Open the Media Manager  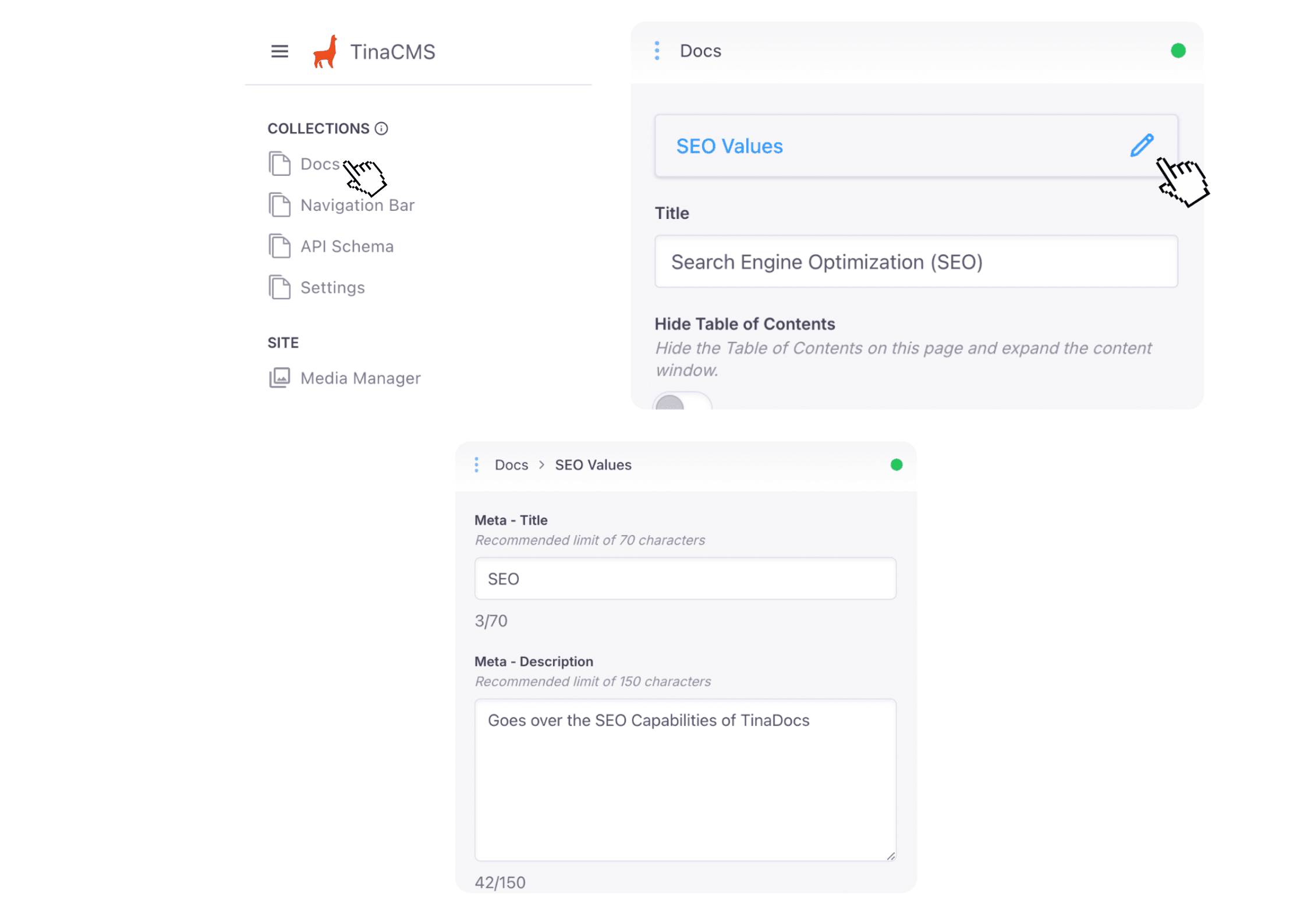click(360, 378)
